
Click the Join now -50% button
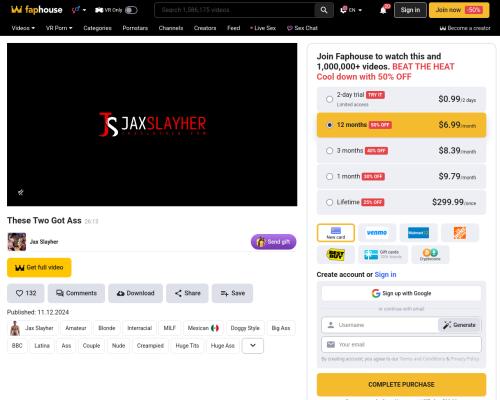pyautogui.click(x=459, y=10)
